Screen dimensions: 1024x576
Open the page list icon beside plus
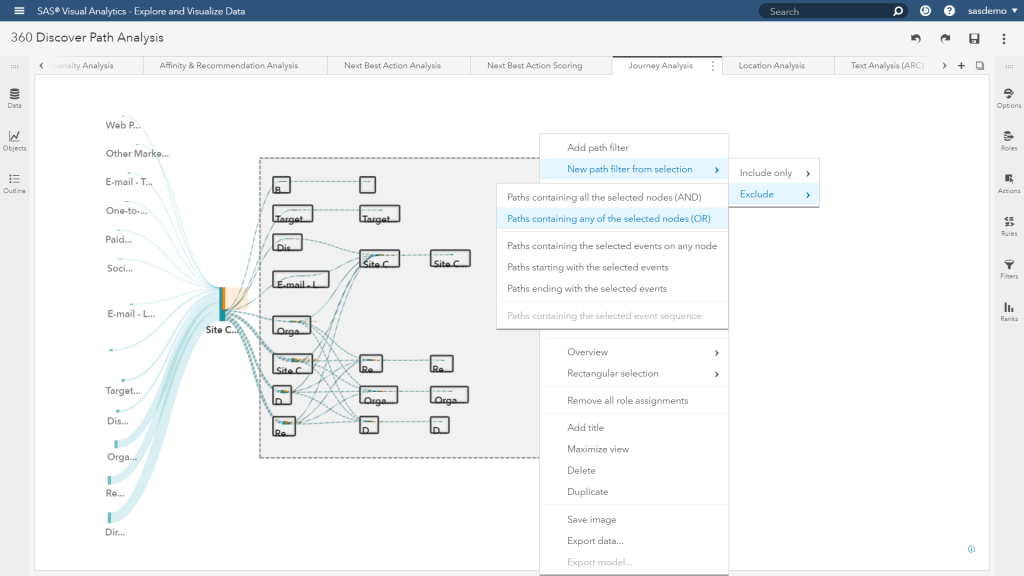point(980,65)
